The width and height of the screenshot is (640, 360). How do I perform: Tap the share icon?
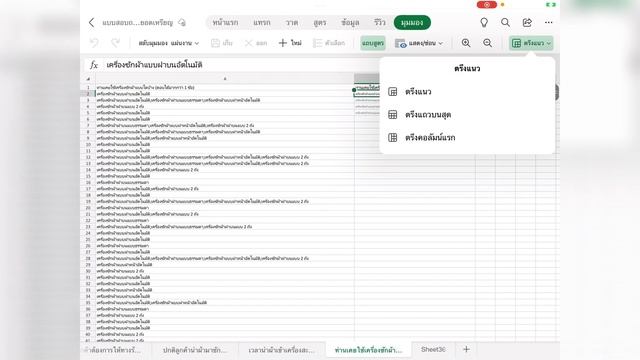tap(527, 22)
